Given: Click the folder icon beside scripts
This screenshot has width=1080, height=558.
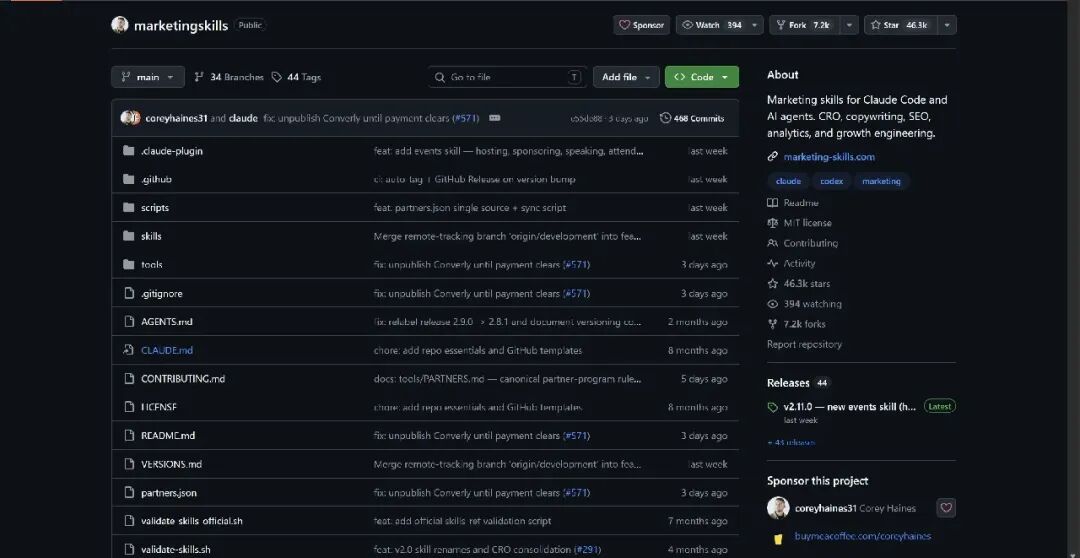Looking at the screenshot, I should click(x=128, y=207).
